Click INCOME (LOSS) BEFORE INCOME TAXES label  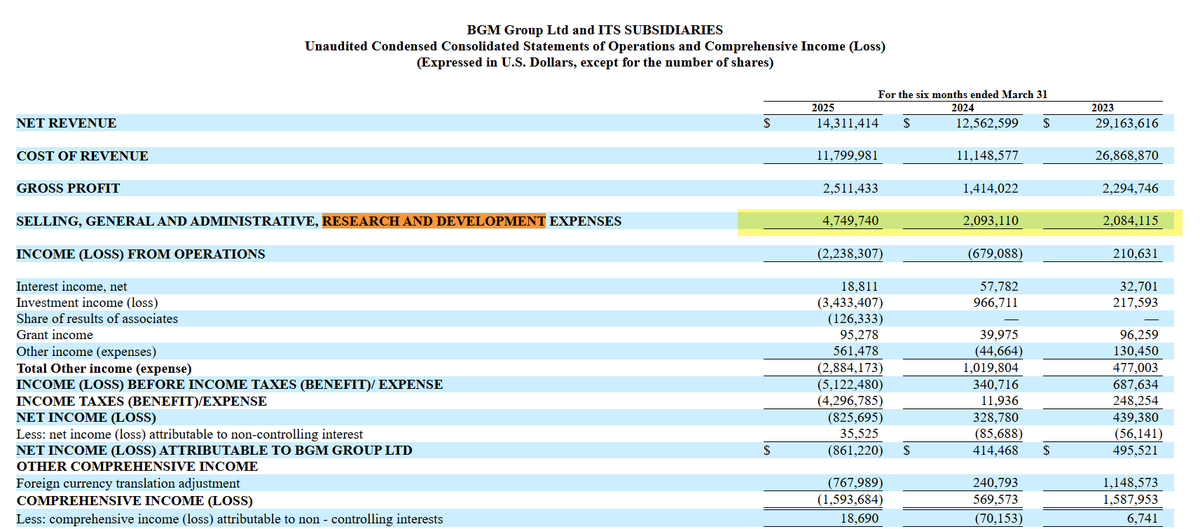pyautogui.click(x=229, y=384)
